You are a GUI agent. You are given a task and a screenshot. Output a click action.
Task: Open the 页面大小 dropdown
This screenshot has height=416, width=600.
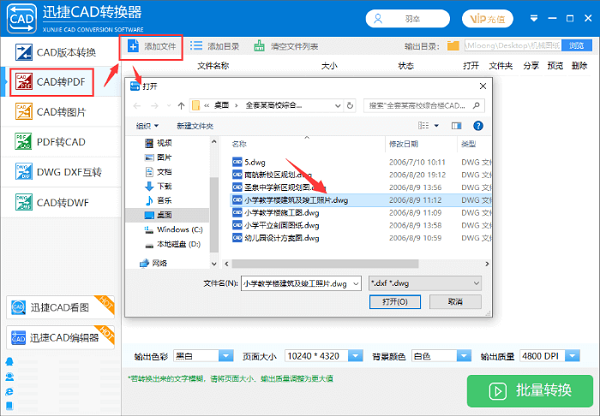click(x=355, y=356)
